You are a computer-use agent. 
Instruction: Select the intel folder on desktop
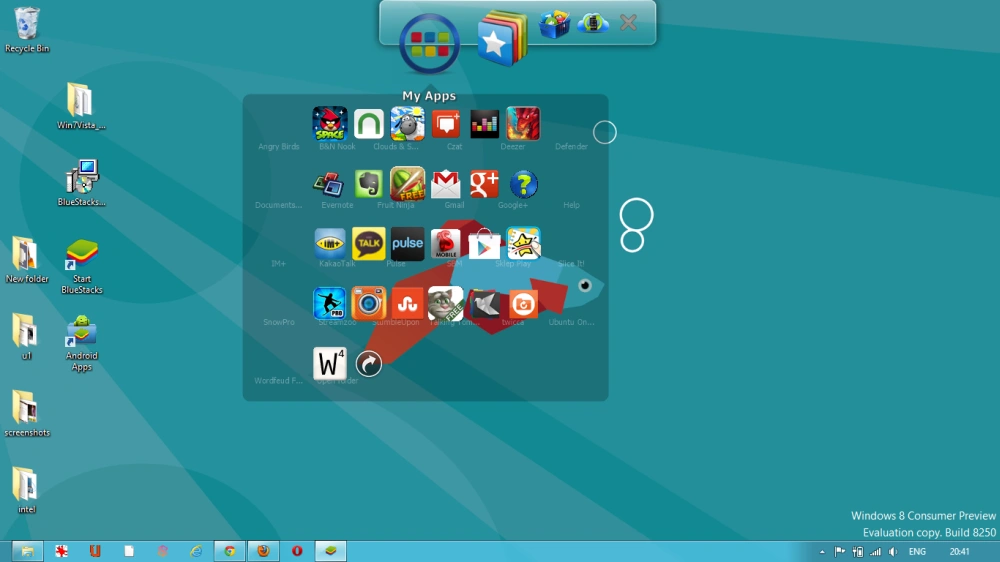click(x=26, y=490)
